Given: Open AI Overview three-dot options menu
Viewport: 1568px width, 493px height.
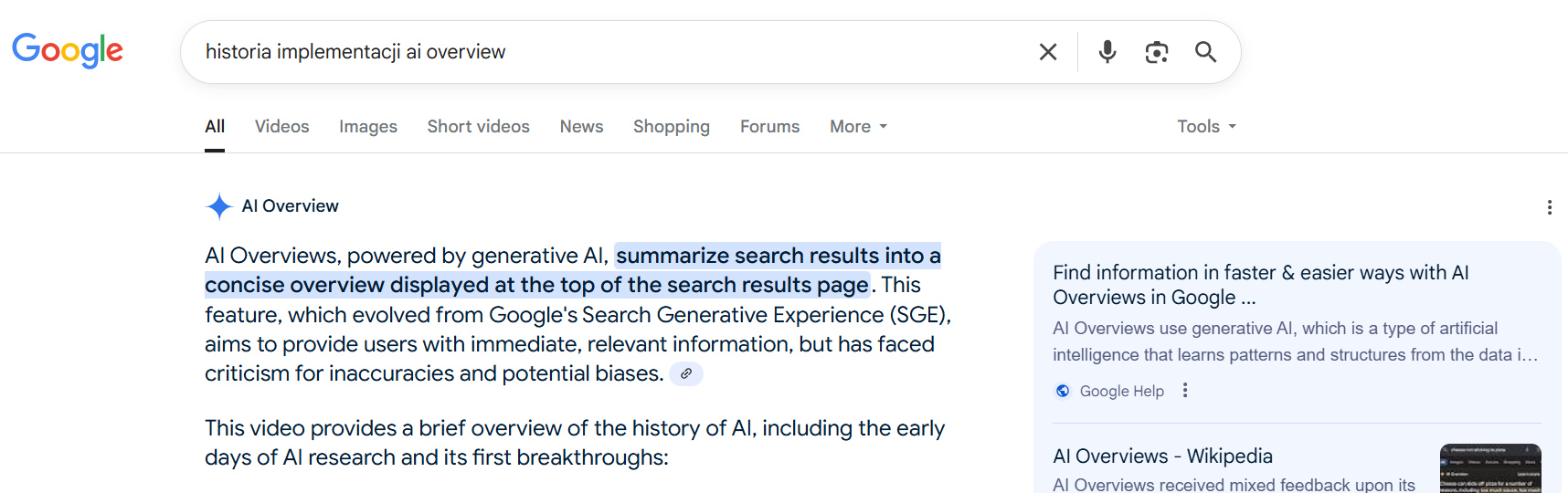Looking at the screenshot, I should point(1550,207).
